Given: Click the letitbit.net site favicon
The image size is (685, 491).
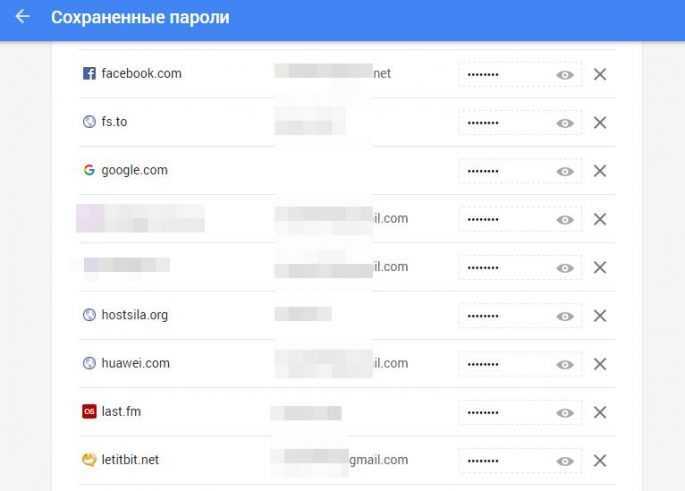Looking at the screenshot, I should click(x=89, y=460).
